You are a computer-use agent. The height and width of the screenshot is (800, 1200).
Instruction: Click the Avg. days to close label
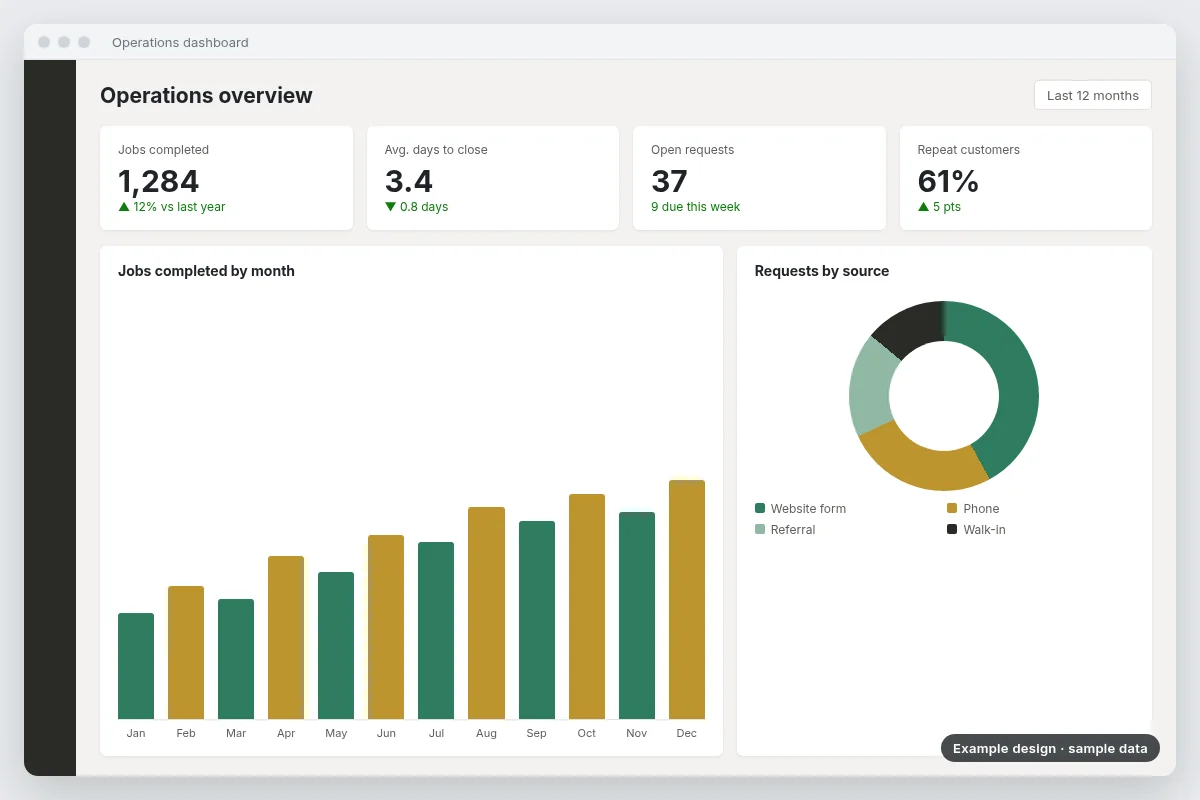point(436,150)
